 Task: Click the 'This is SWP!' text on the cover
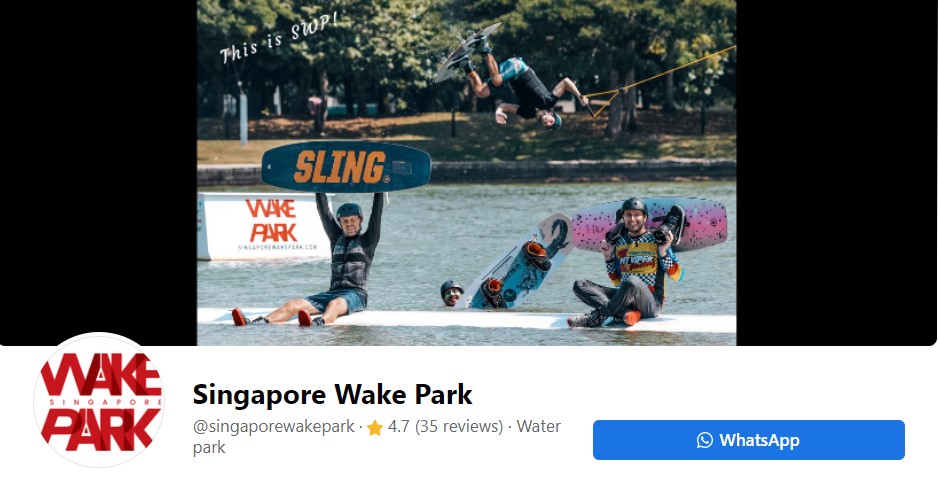279,37
